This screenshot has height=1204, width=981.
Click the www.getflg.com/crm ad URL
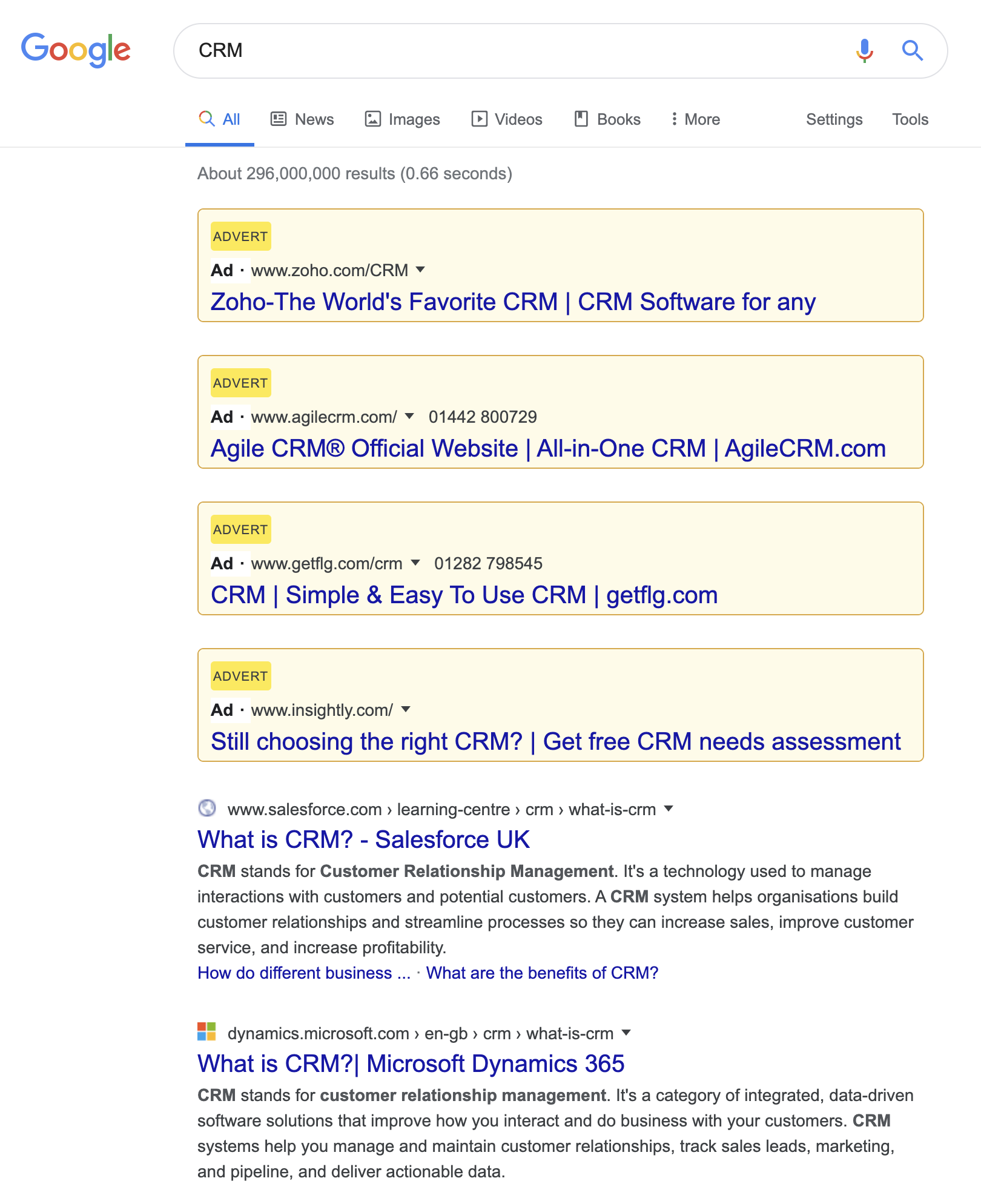[x=326, y=563]
